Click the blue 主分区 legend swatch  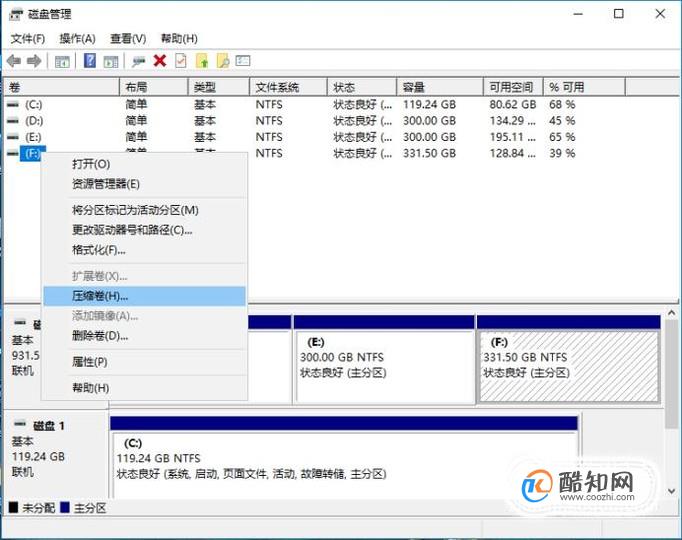click(65, 507)
